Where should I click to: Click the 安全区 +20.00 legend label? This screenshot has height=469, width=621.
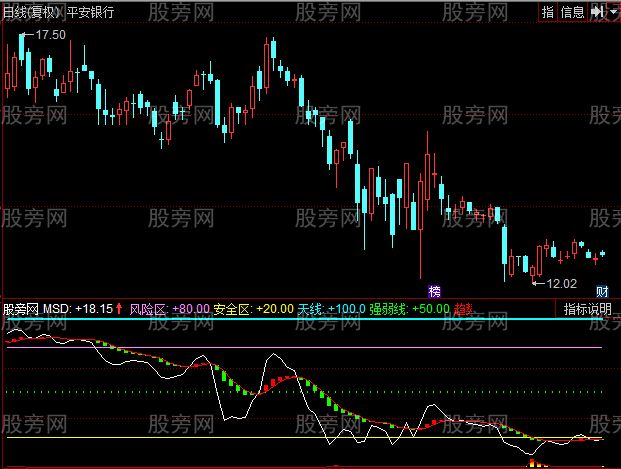[253, 309]
